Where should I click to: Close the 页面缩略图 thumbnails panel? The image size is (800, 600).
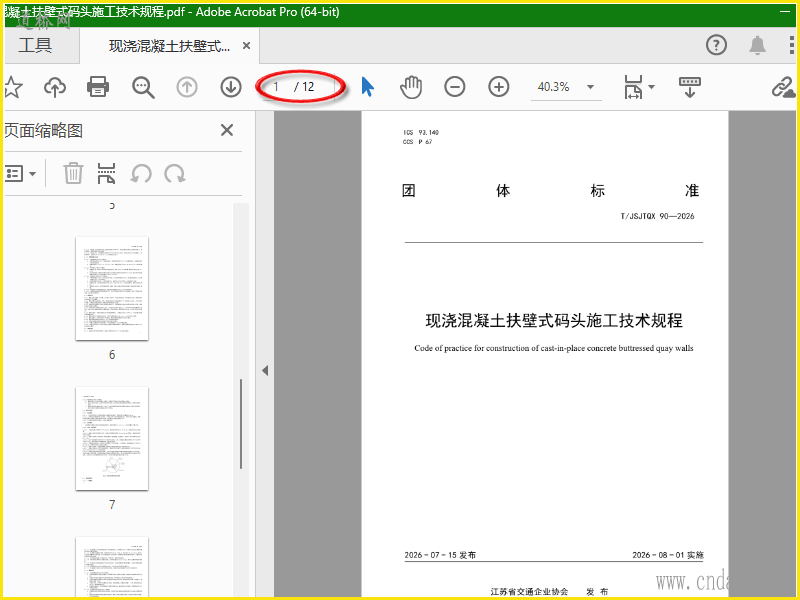pyautogui.click(x=227, y=130)
